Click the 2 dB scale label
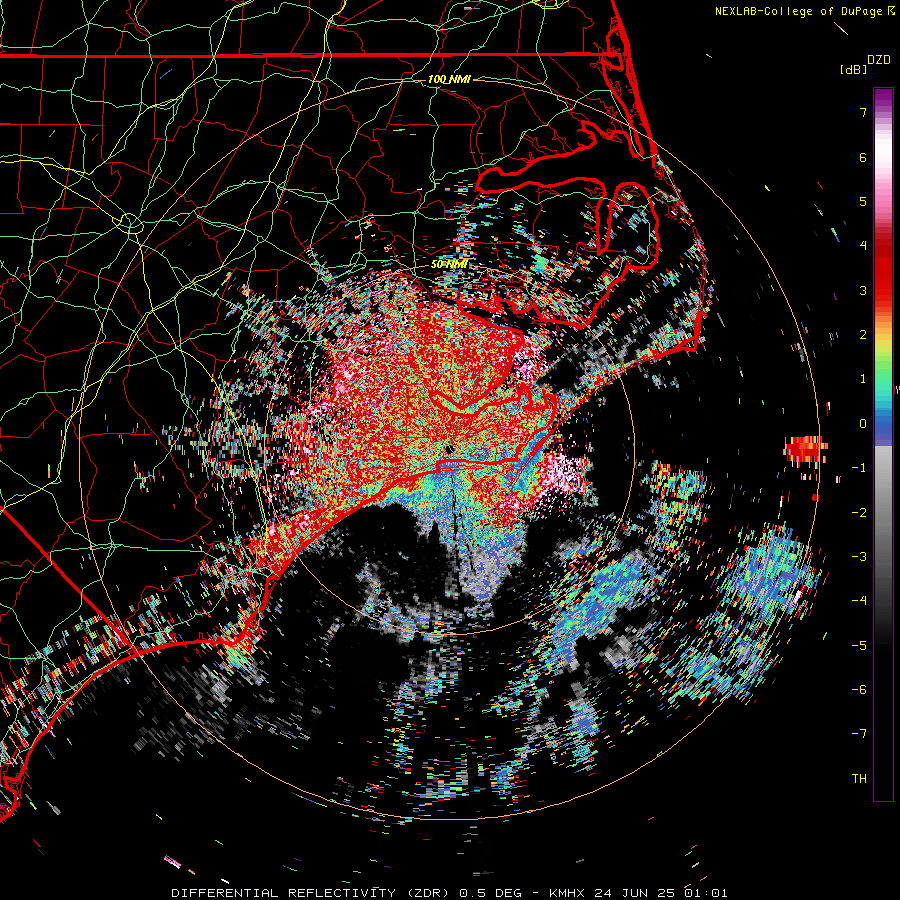900x900 pixels. click(863, 335)
